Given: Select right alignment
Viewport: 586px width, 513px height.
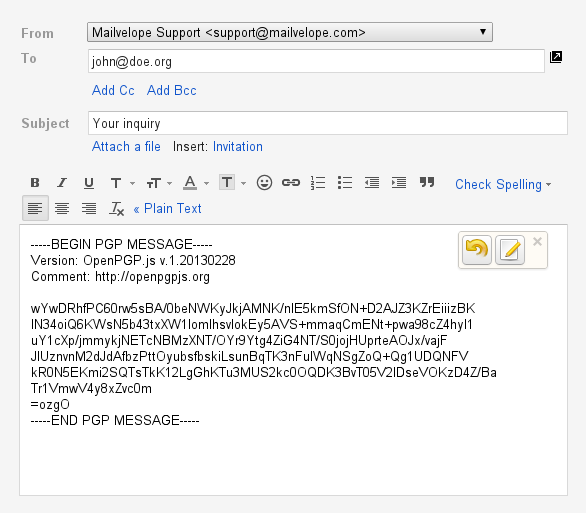Looking at the screenshot, I should pyautogui.click(x=89, y=208).
